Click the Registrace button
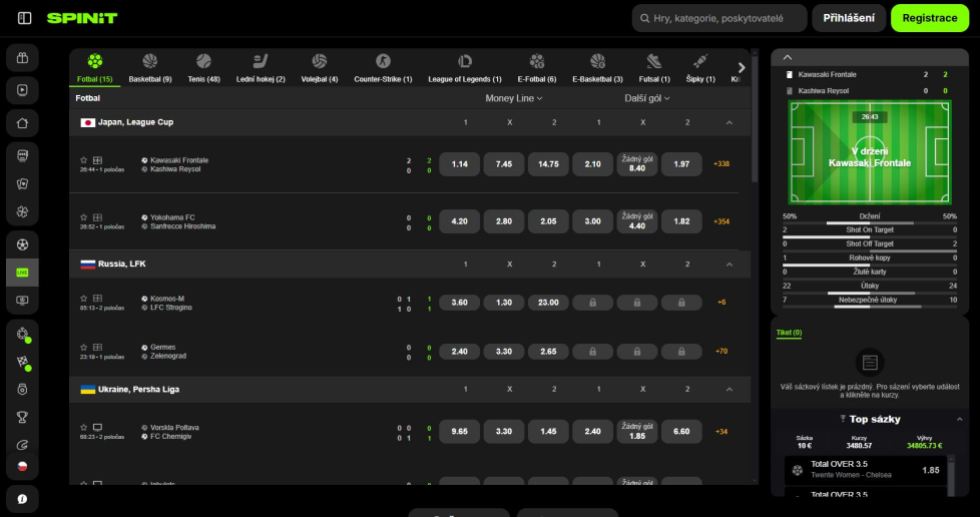This screenshot has width=980, height=517. point(929,18)
